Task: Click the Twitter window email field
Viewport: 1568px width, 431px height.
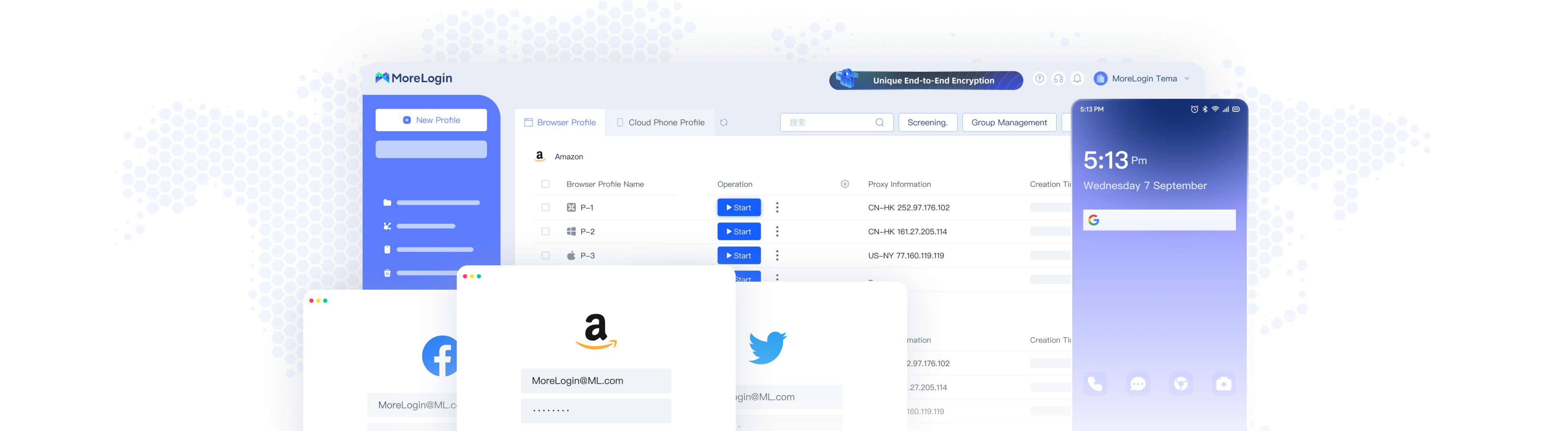Action: click(x=789, y=397)
